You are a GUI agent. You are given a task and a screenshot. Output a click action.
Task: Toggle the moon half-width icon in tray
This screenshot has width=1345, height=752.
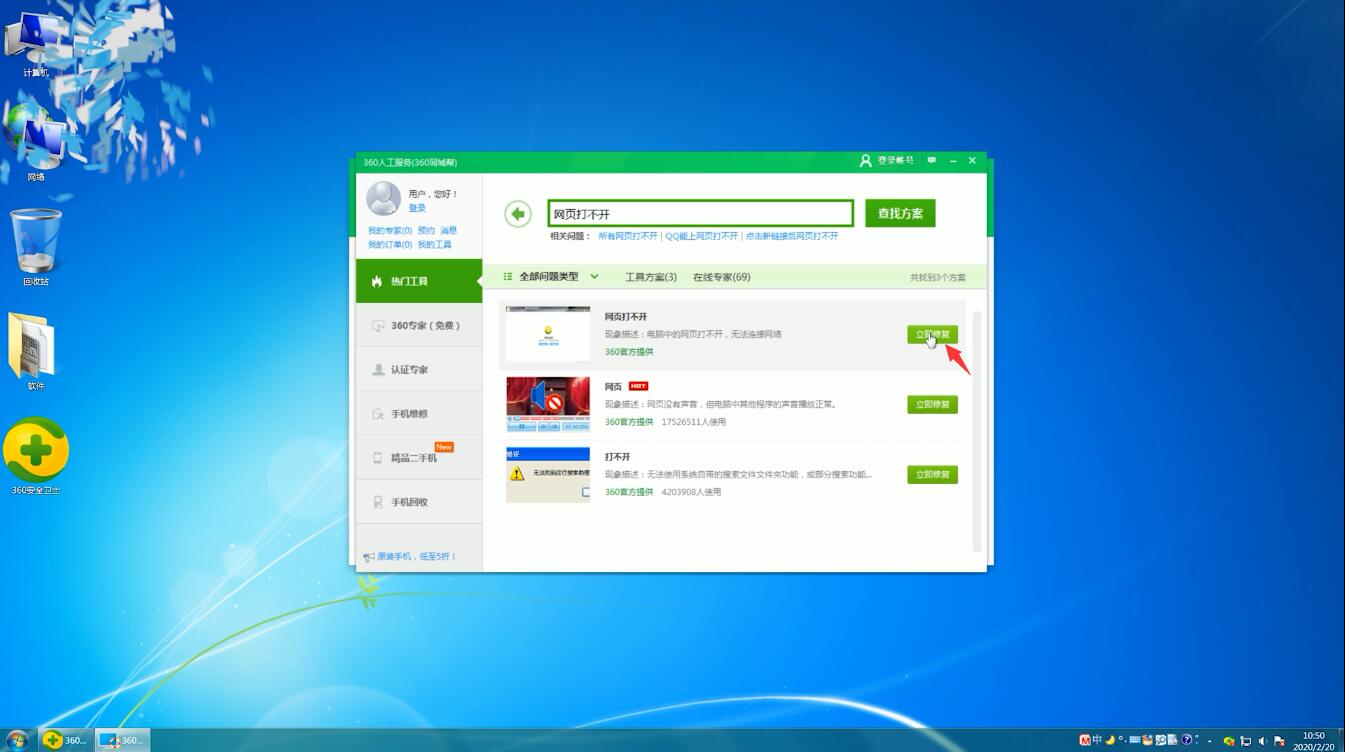point(1110,741)
